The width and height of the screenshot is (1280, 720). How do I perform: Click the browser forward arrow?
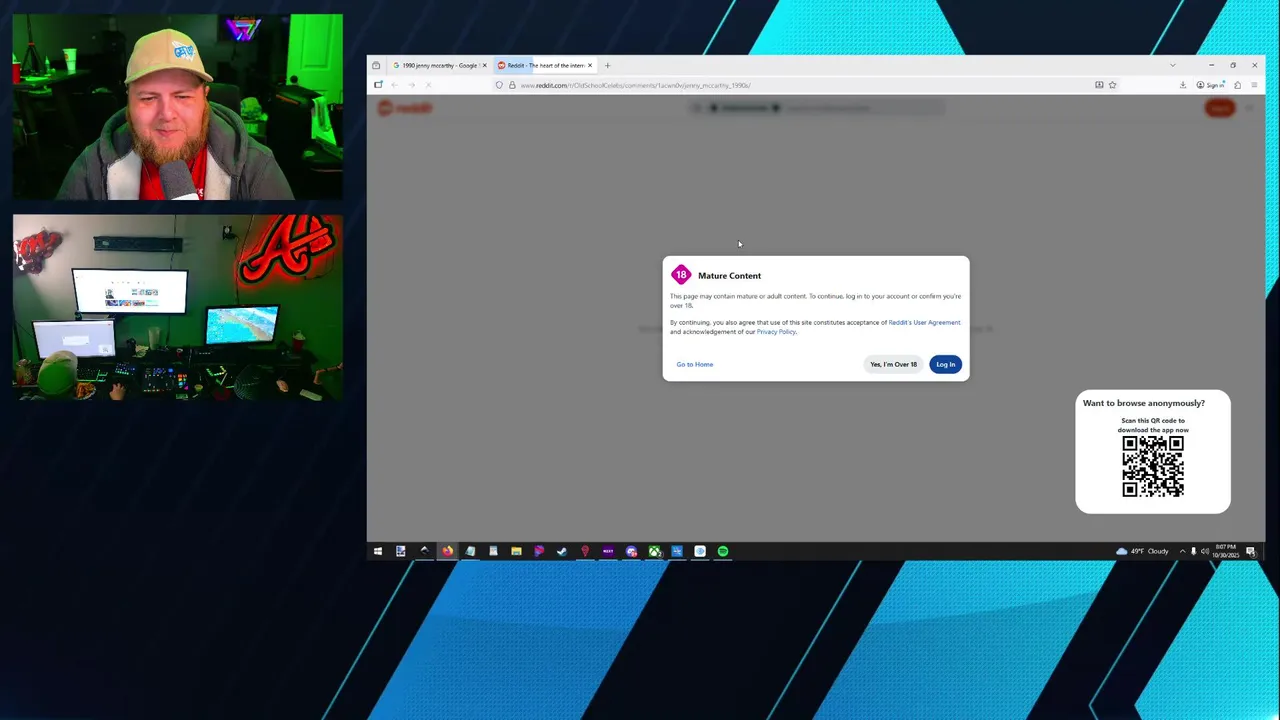click(411, 85)
